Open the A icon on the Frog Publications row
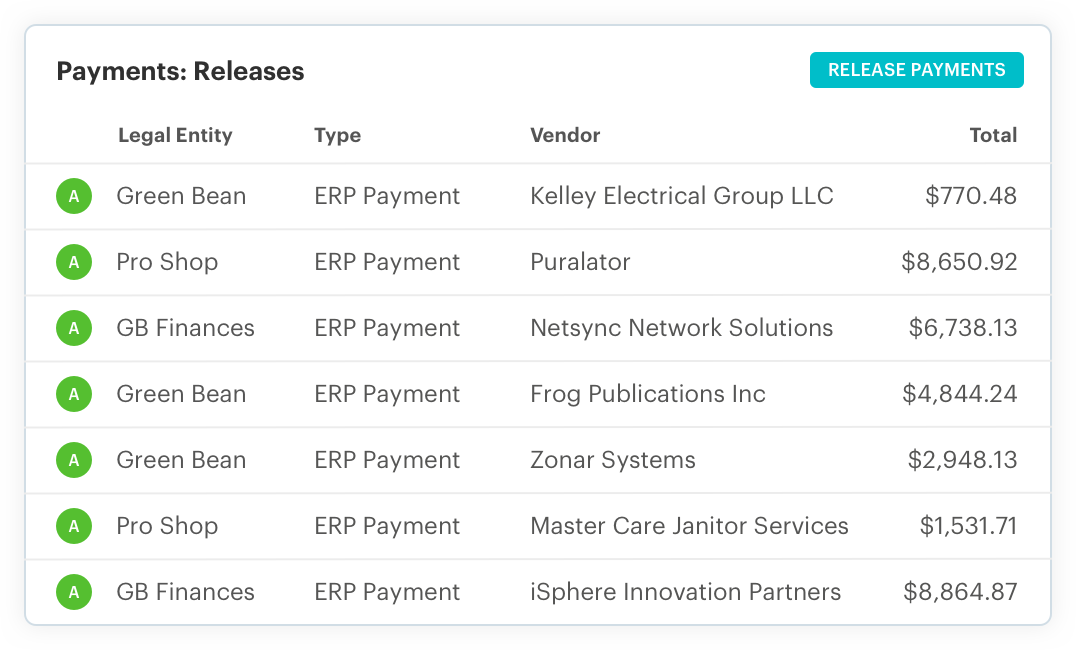 [x=74, y=394]
